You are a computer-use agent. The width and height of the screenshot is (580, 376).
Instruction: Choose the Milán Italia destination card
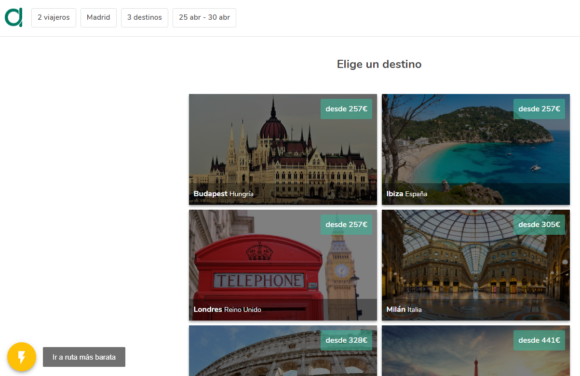(476, 265)
